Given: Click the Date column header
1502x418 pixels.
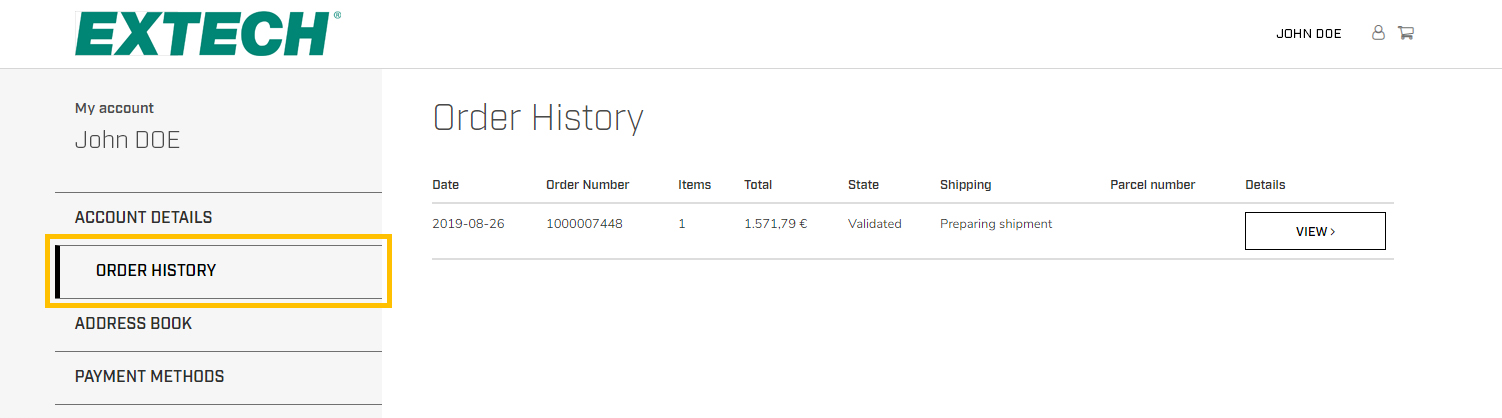Looking at the screenshot, I should click(x=446, y=185).
